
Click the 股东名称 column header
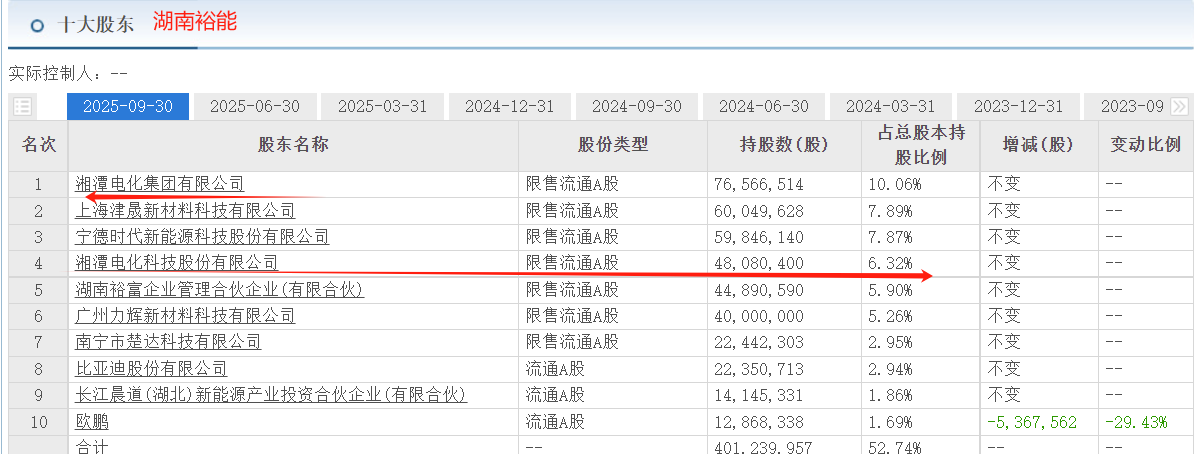pos(293,145)
